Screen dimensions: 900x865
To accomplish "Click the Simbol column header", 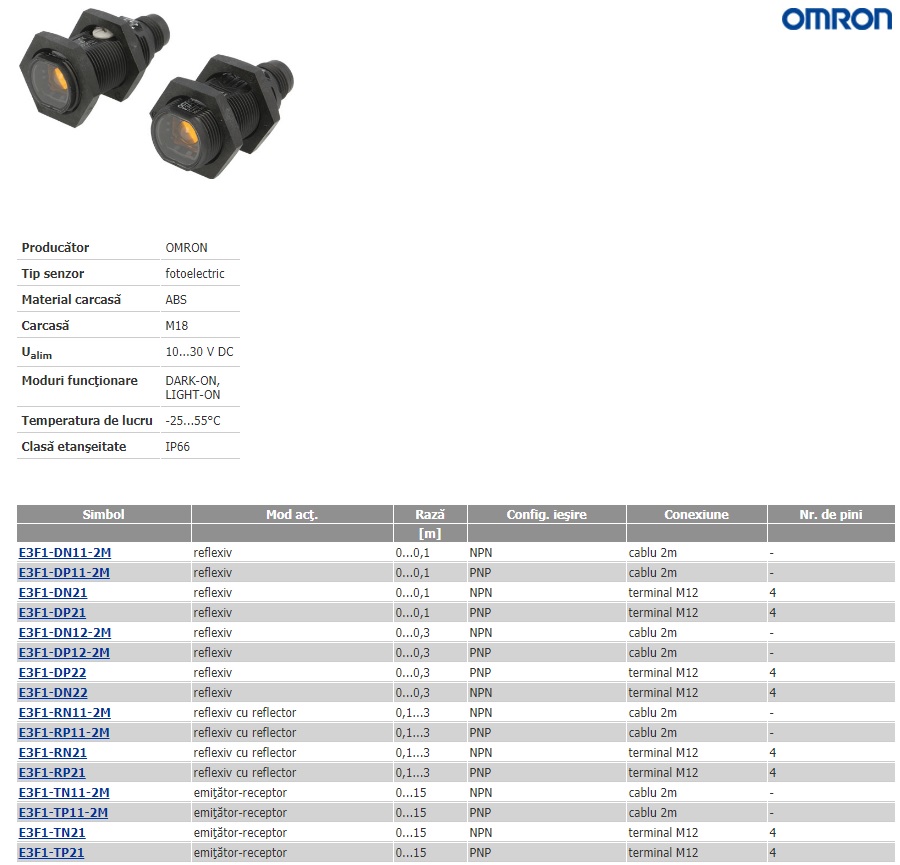I will click(103, 514).
